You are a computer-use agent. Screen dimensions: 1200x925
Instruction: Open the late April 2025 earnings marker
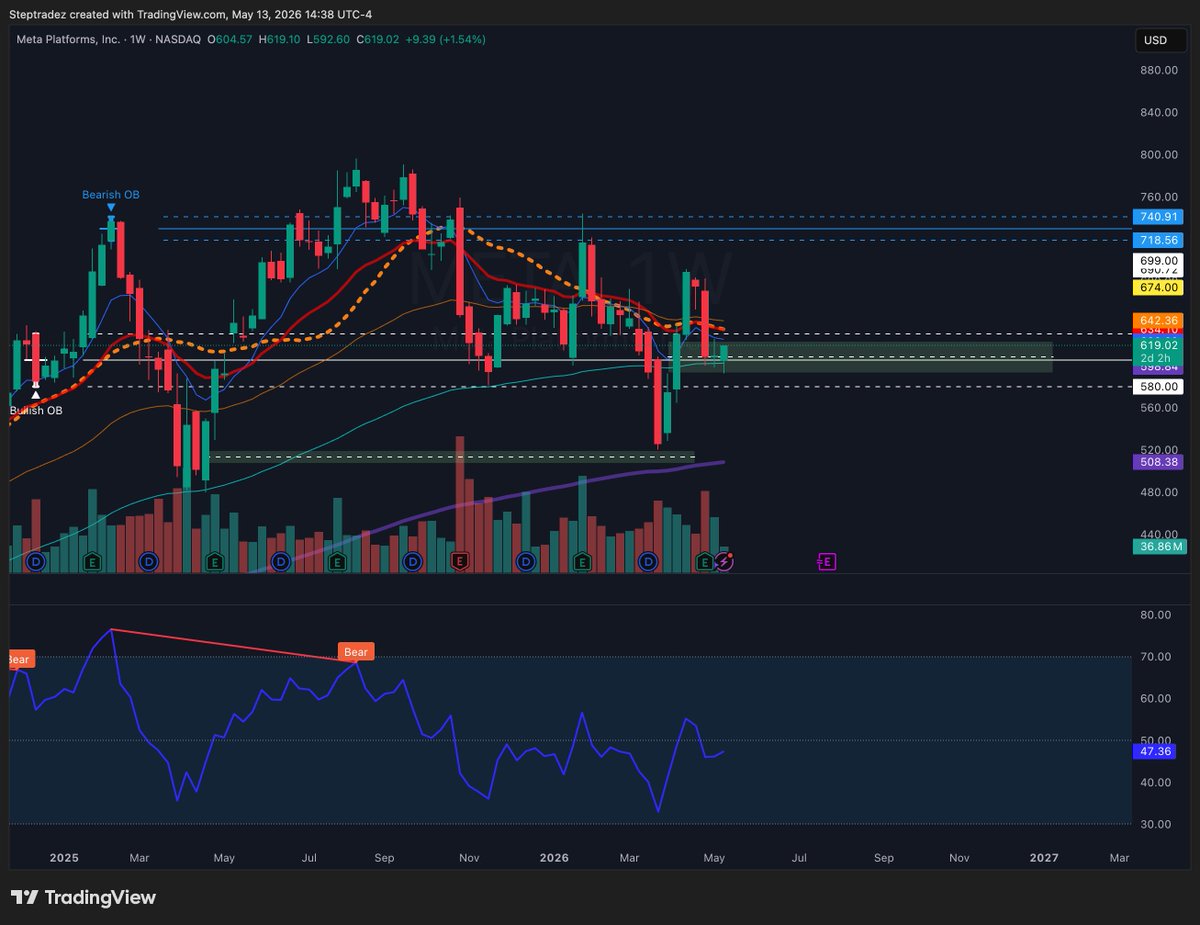coord(214,562)
